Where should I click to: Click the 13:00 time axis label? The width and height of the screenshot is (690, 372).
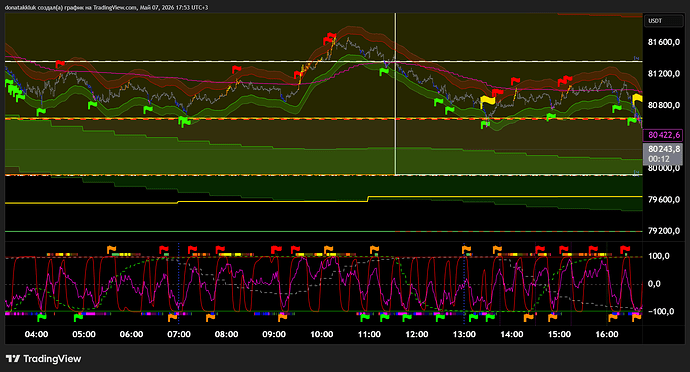tap(464, 334)
